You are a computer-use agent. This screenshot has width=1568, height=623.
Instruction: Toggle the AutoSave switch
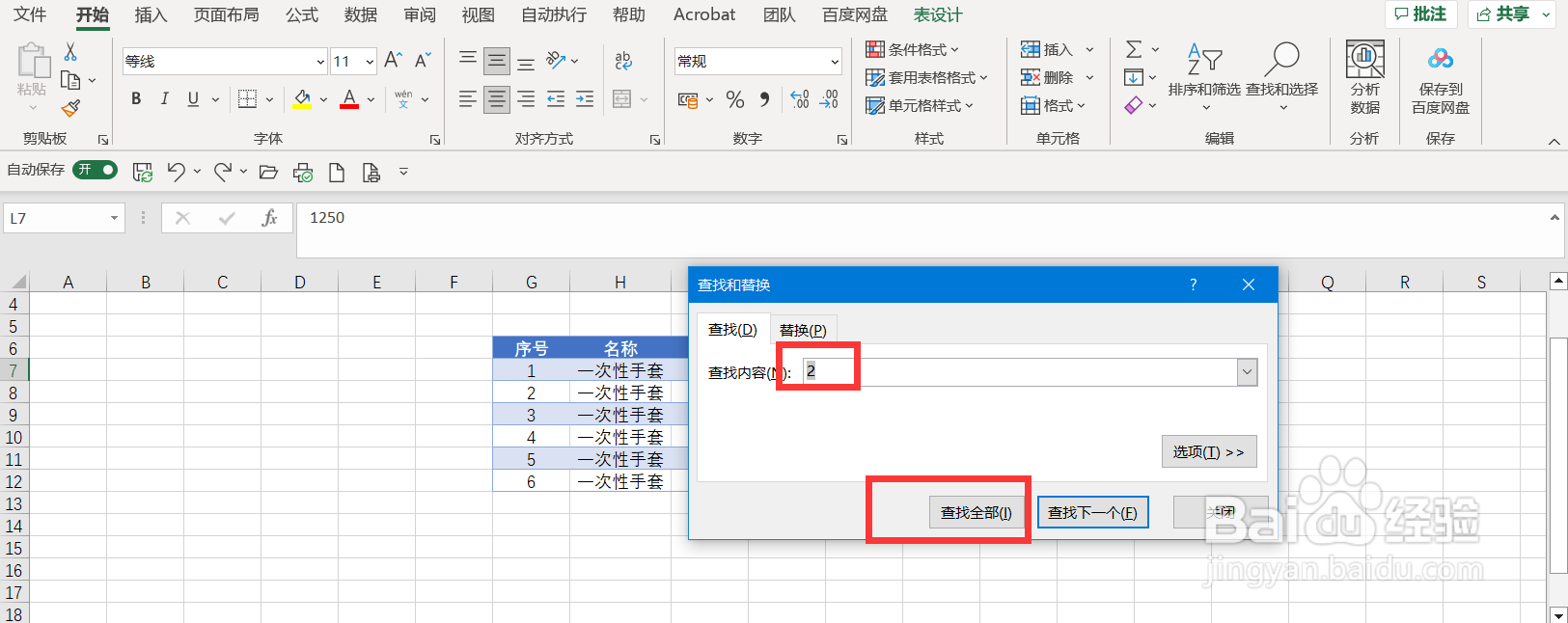(x=96, y=170)
